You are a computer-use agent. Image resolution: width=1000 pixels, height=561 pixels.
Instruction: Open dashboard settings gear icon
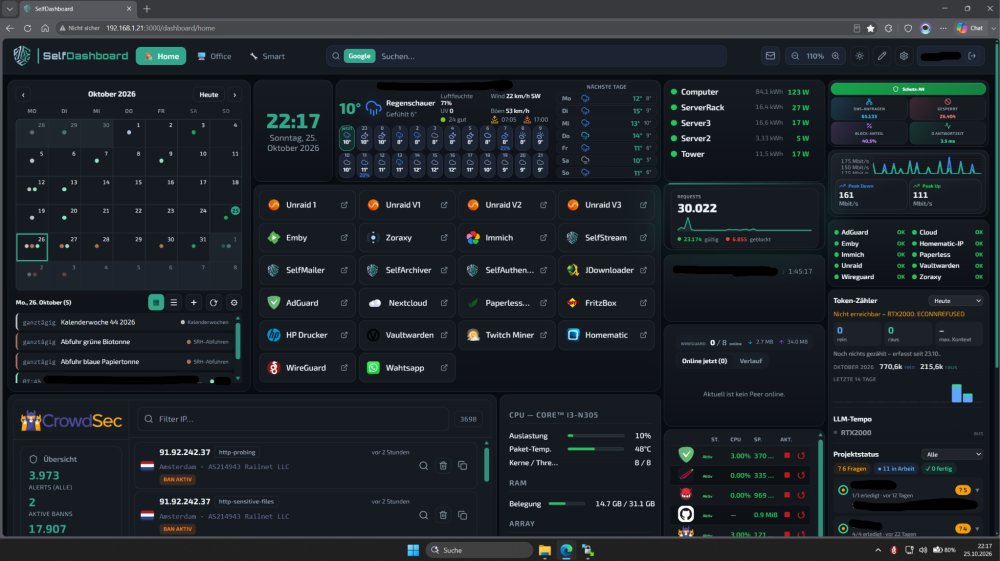pos(904,56)
